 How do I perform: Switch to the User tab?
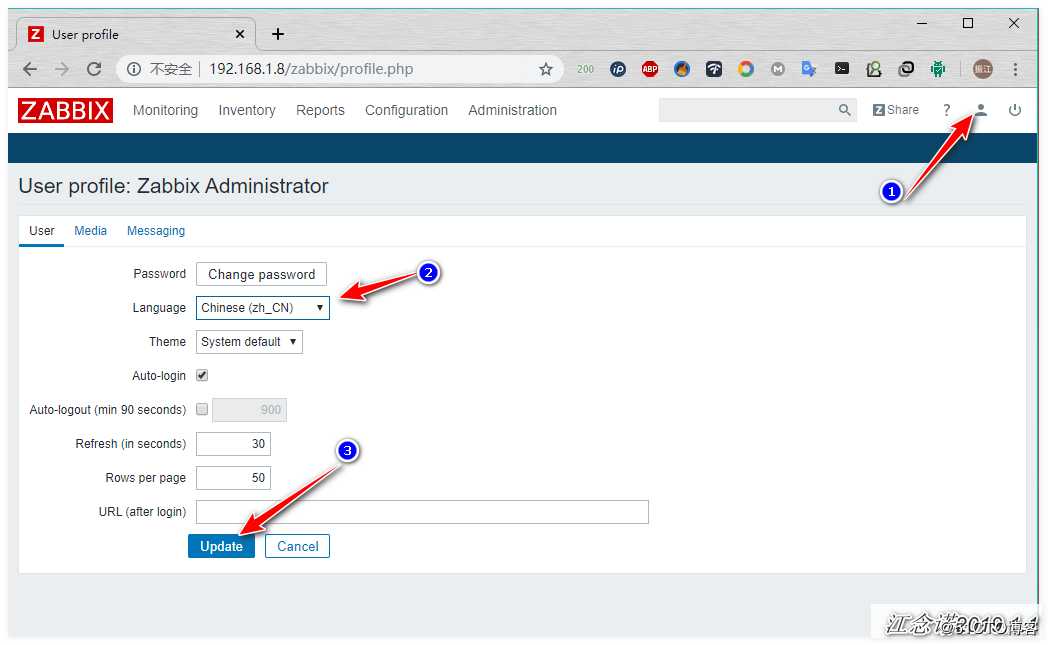point(41,231)
